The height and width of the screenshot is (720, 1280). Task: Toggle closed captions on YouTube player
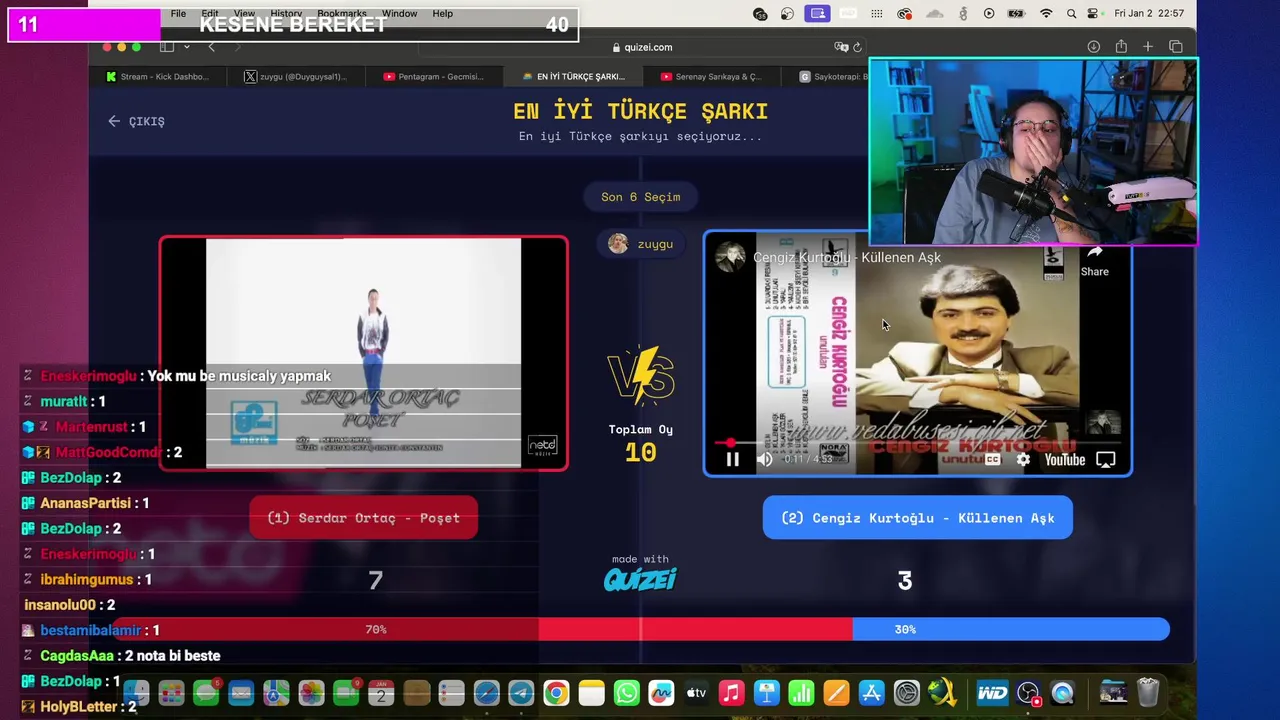pos(992,459)
